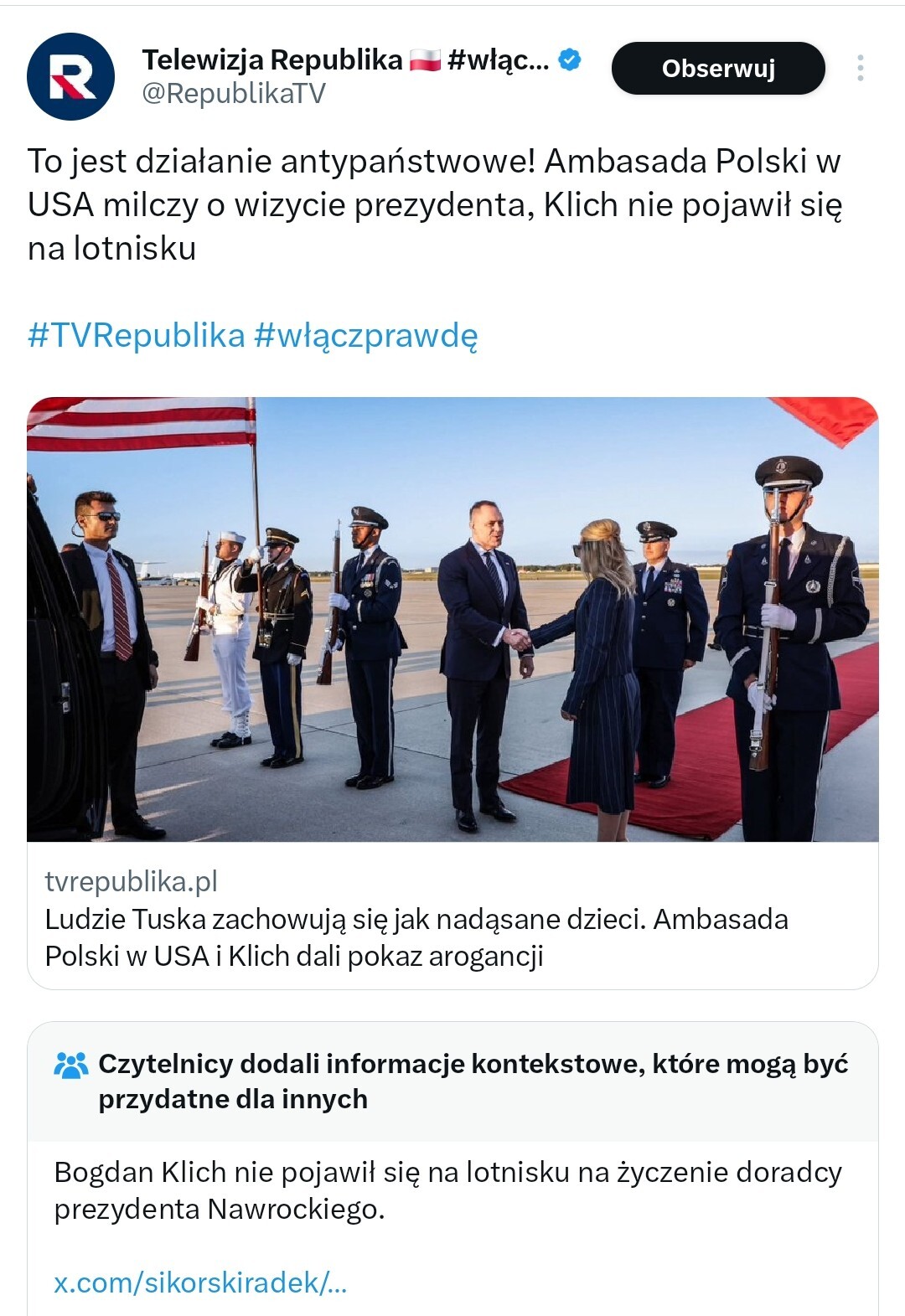Click the Telewizja Republika display name
905x1316 pixels.
point(272,59)
